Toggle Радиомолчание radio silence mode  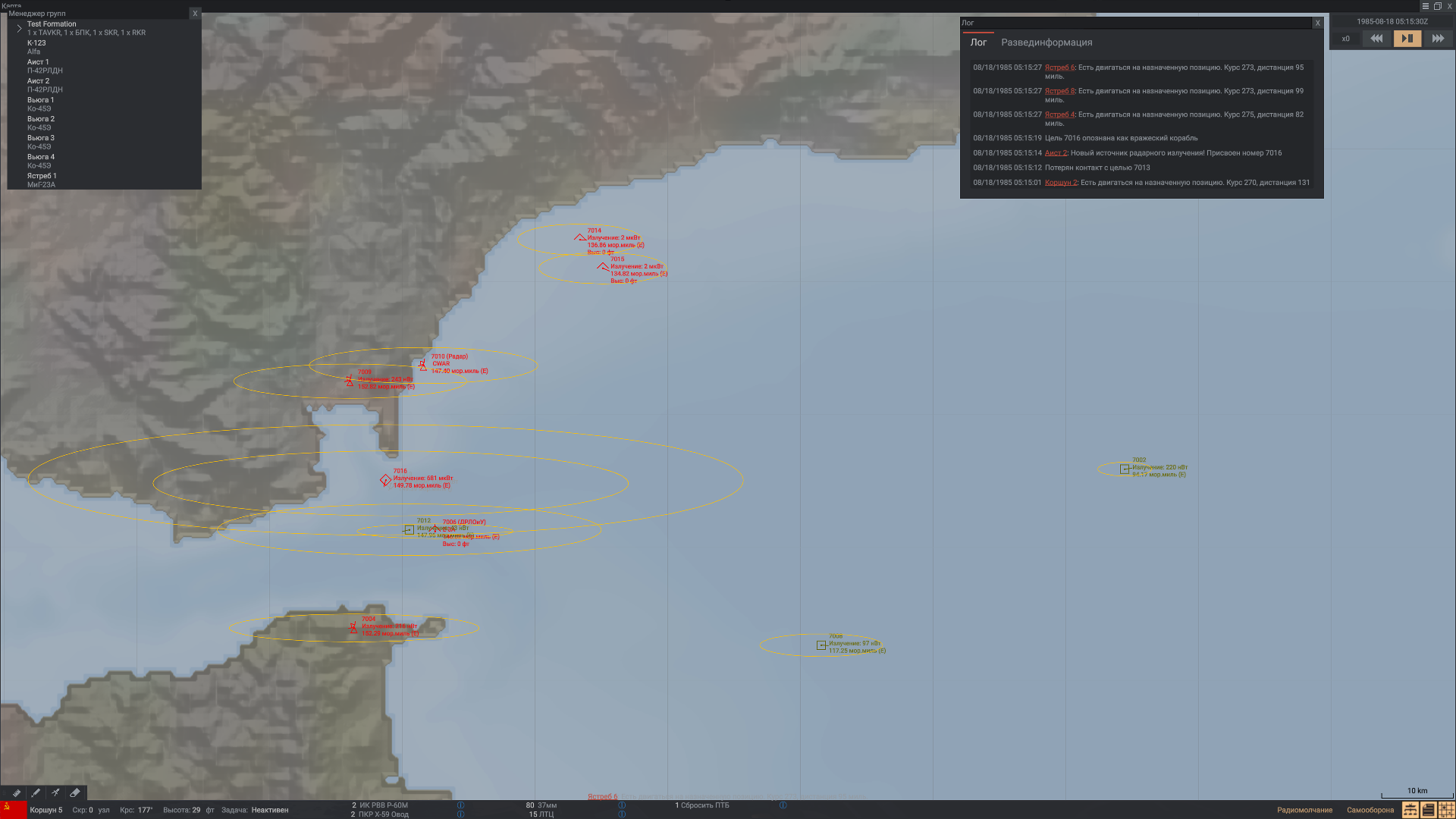click(1304, 810)
